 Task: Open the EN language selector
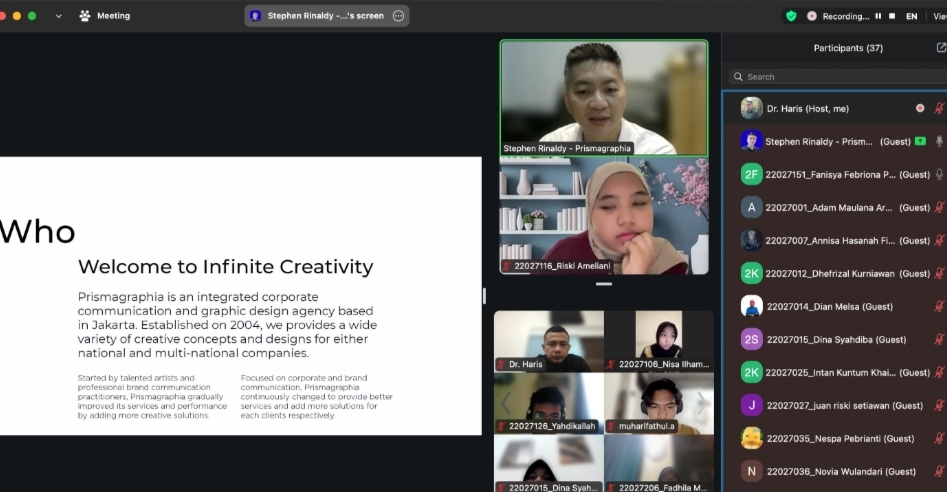pyautogui.click(x=911, y=16)
